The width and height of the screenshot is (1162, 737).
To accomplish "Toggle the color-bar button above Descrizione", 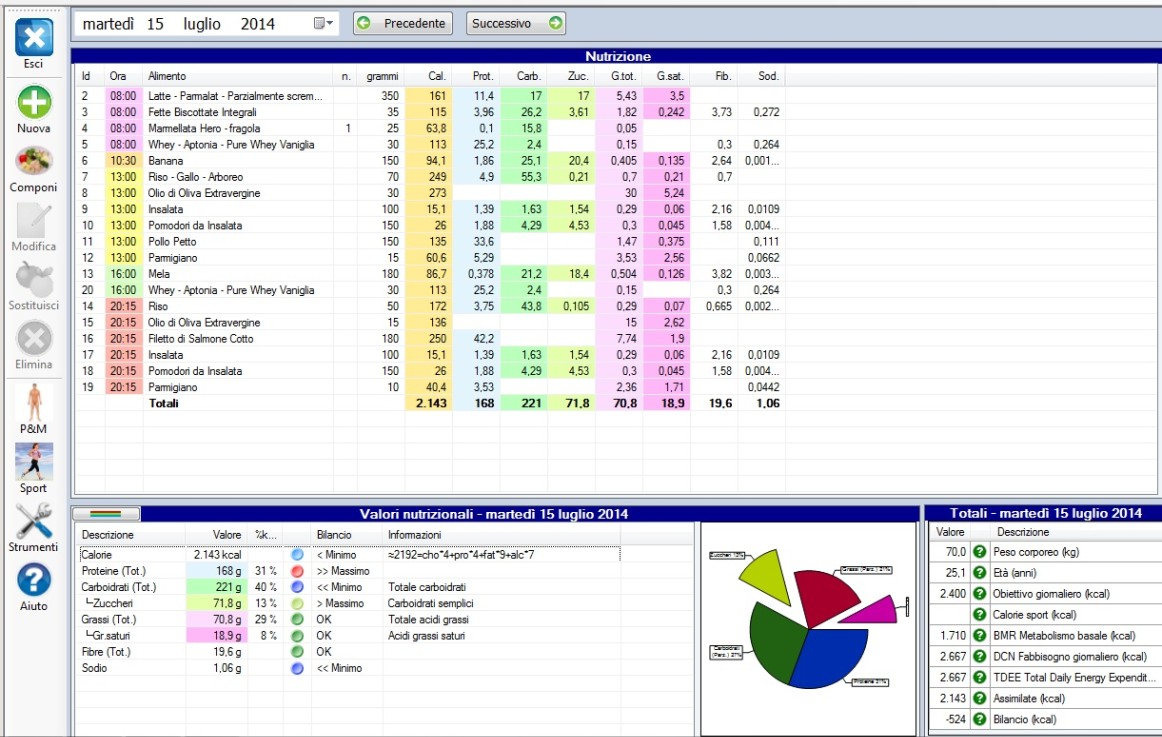I will click(106, 514).
